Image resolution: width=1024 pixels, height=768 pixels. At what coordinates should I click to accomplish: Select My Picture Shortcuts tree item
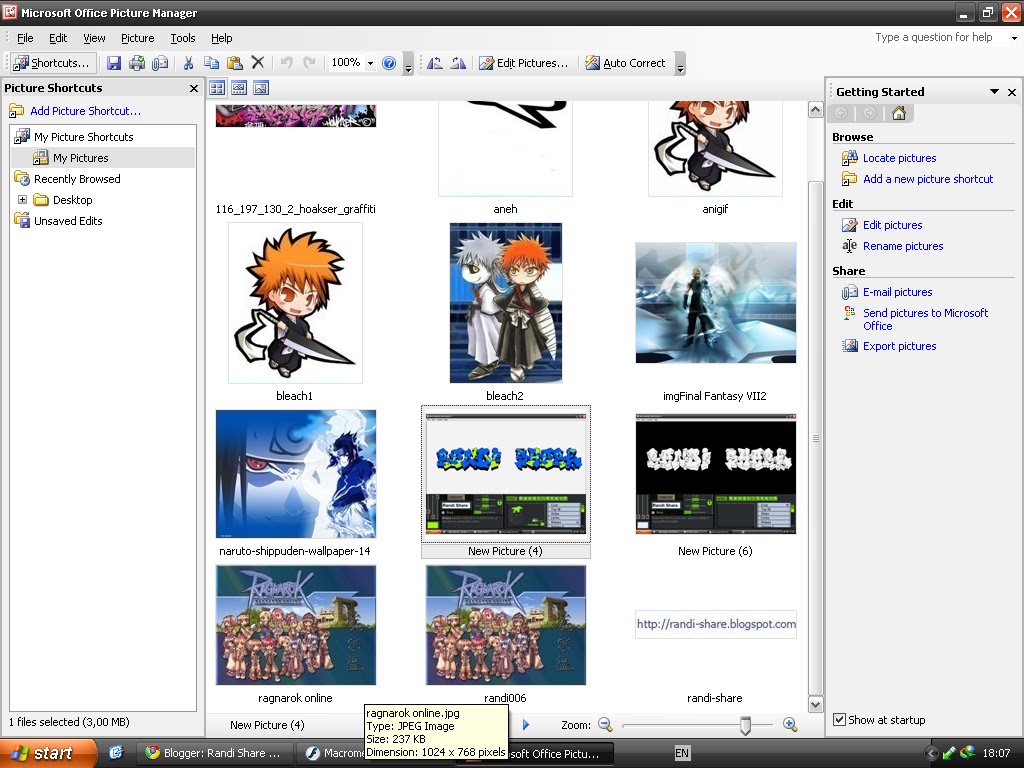point(84,137)
